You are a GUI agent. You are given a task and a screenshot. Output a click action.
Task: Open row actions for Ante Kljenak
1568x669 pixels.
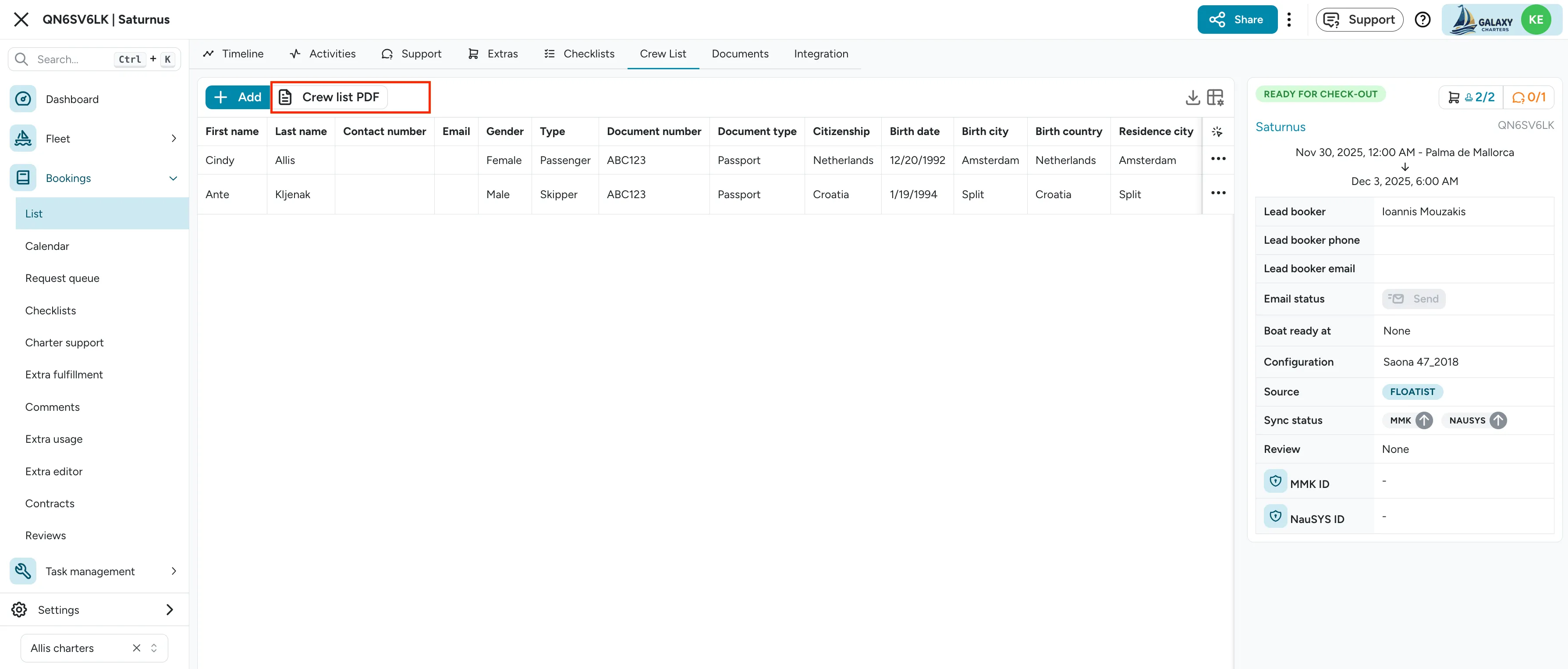click(x=1218, y=193)
